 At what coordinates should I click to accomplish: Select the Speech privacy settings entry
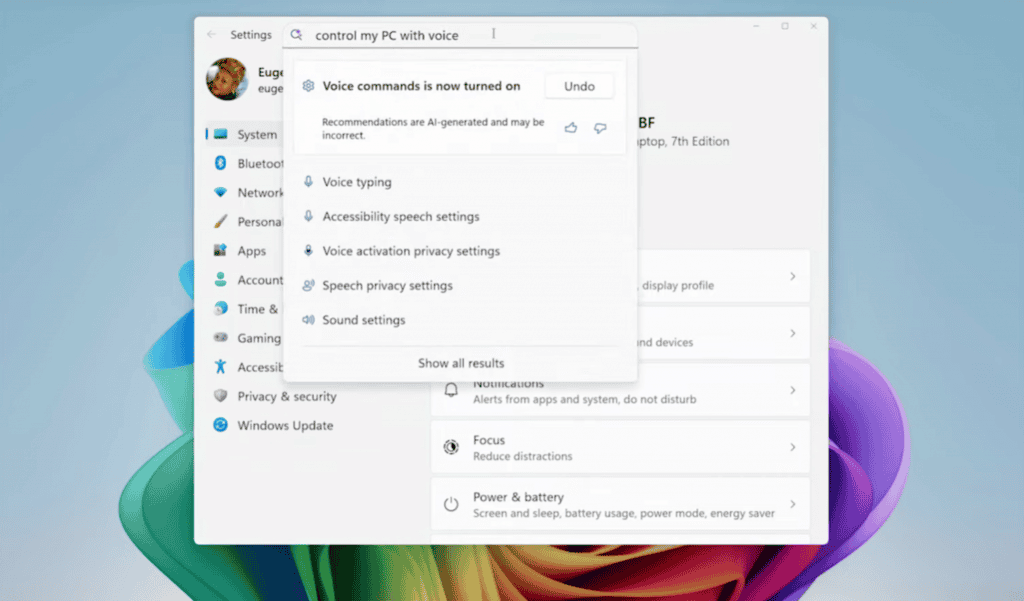tap(388, 285)
